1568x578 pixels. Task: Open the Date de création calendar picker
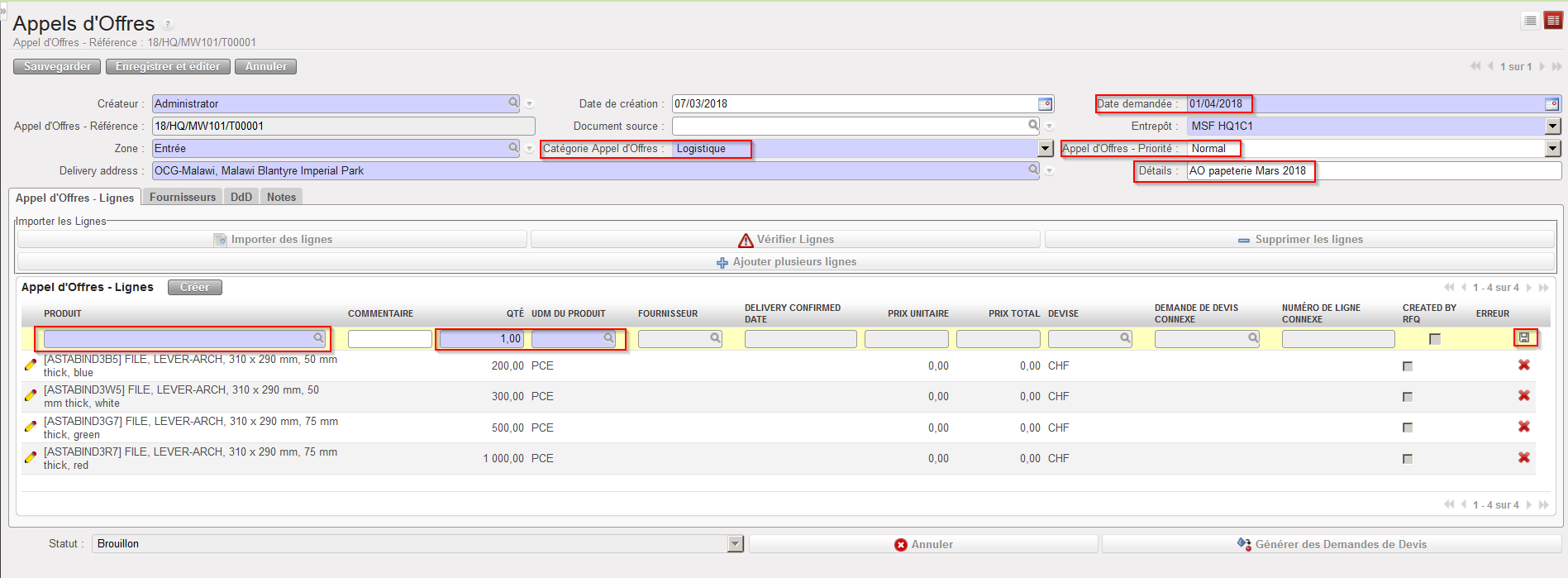coord(1045,104)
